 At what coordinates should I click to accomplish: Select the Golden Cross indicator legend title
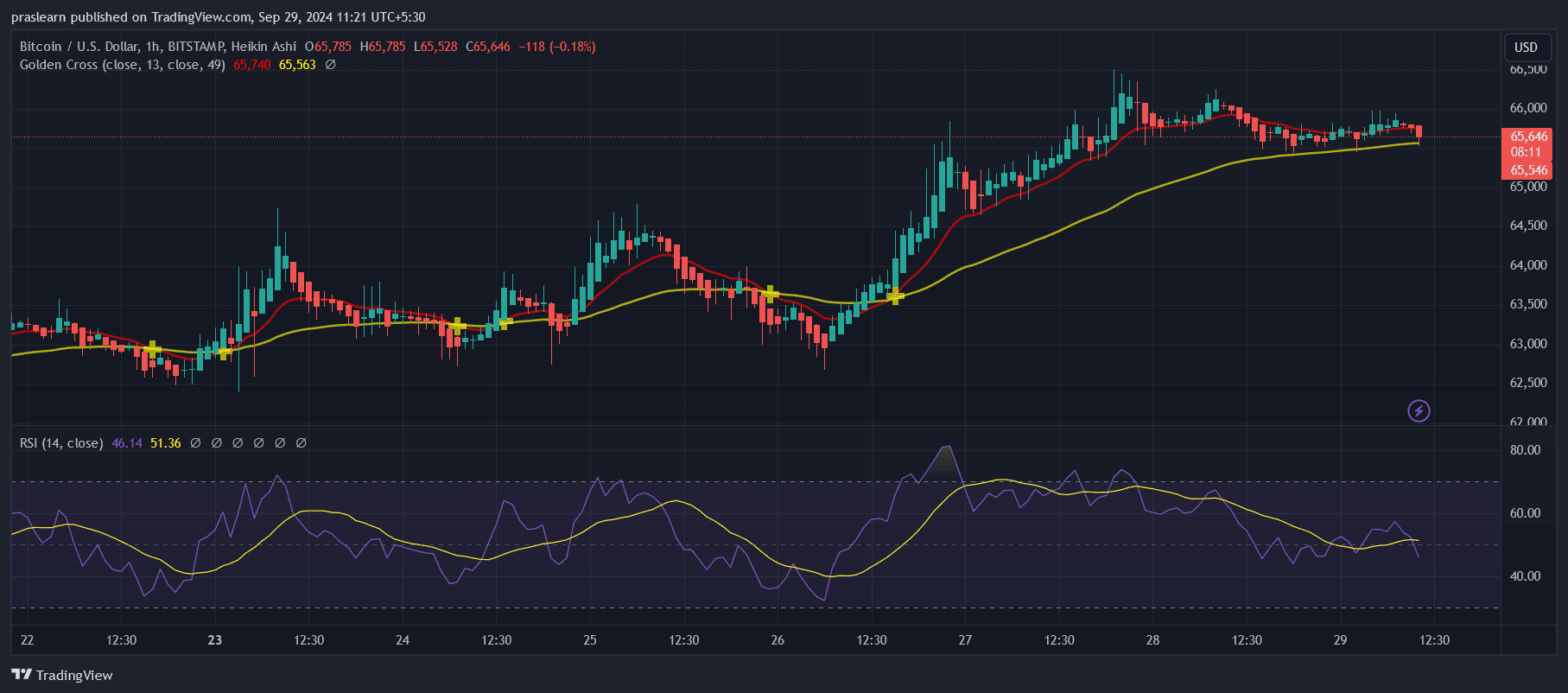click(x=122, y=65)
